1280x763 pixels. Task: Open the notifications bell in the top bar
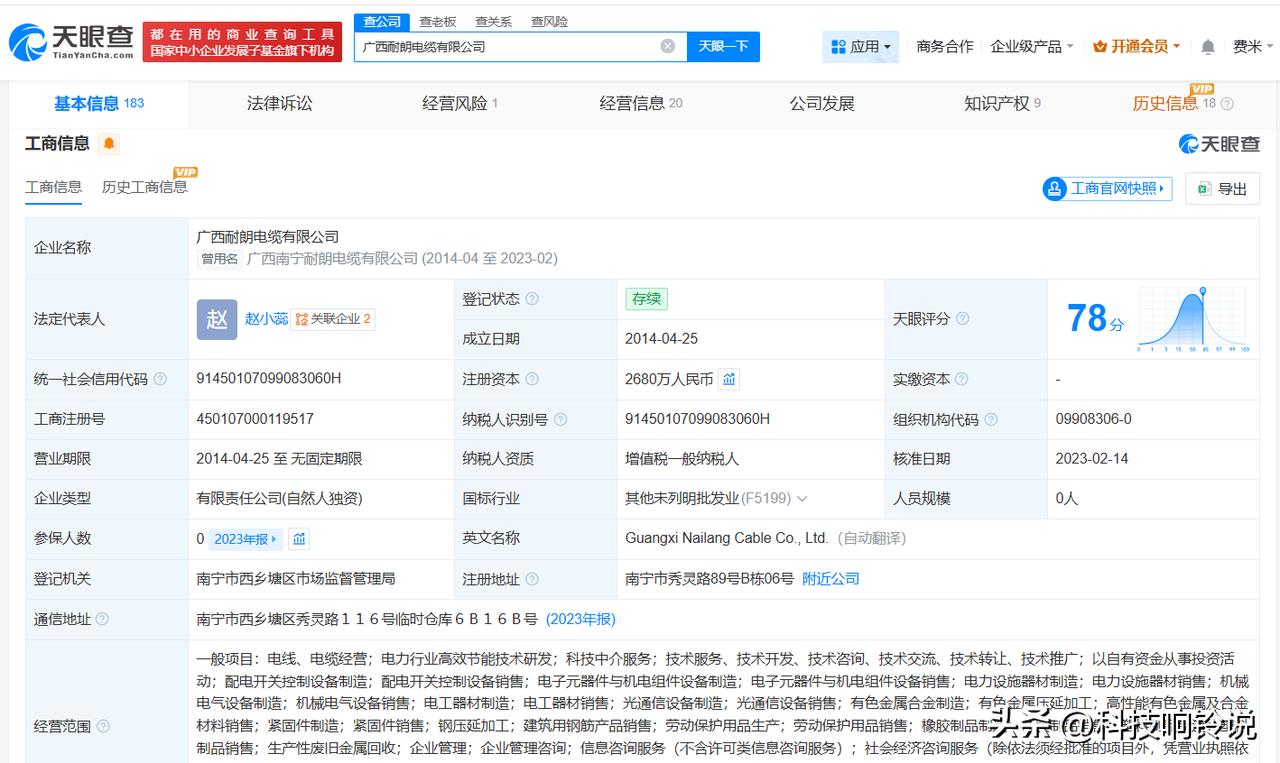pos(1208,47)
